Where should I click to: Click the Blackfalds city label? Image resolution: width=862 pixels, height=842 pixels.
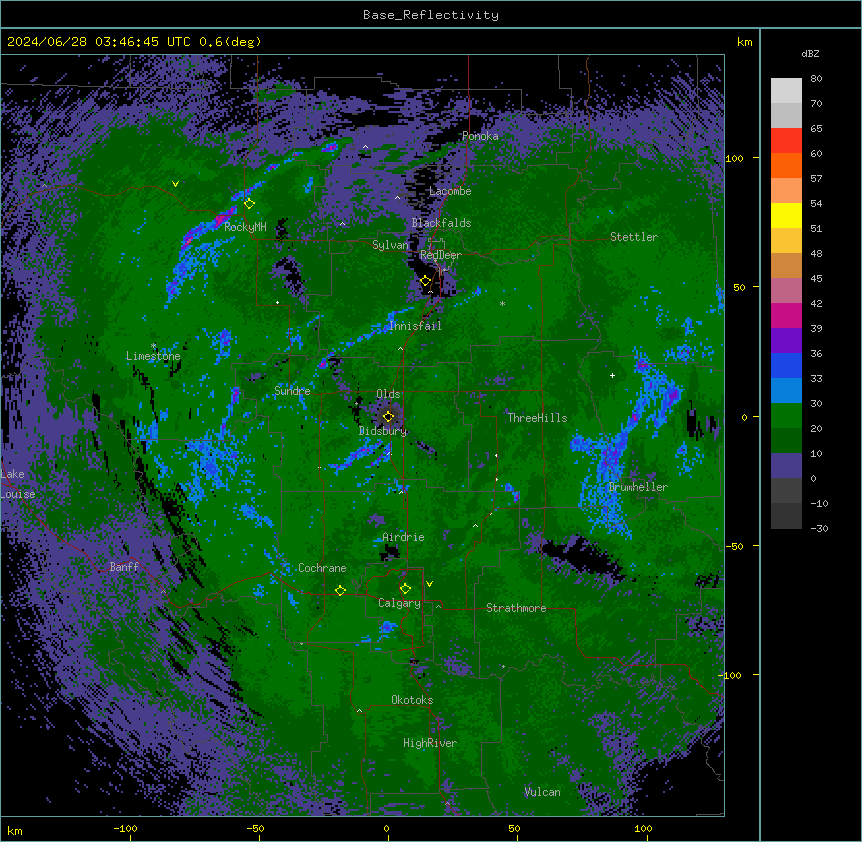point(441,223)
